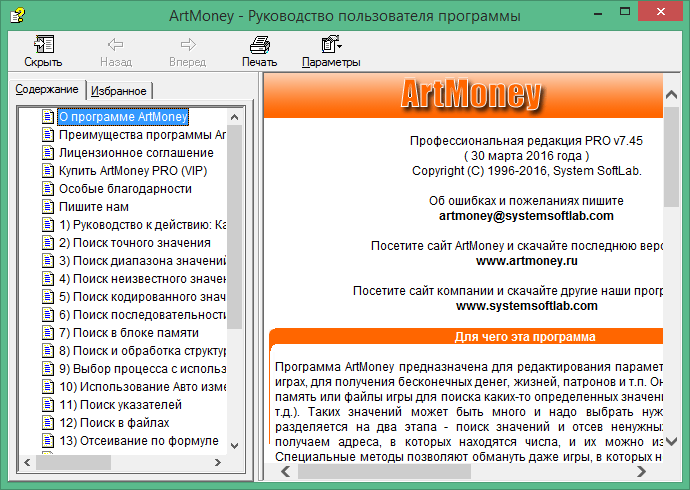Maximize the ArtMoney help window
This screenshot has height=490, width=690.
click(625, 12)
